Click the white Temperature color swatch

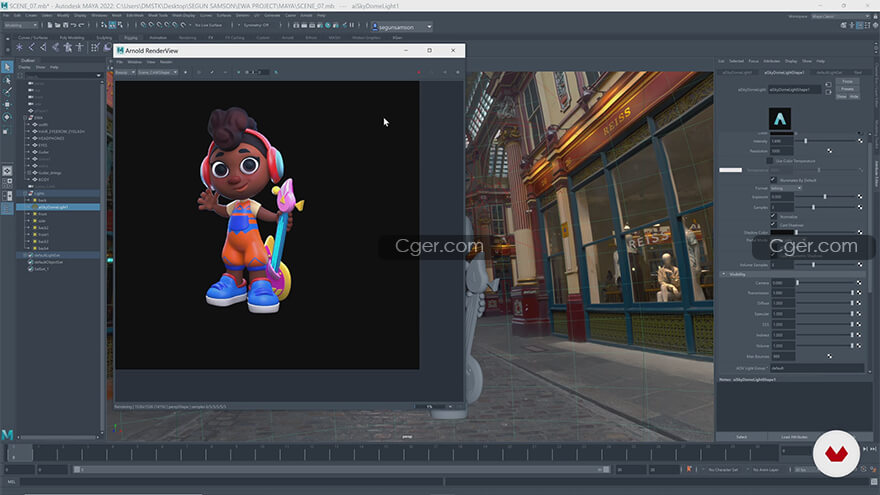pyautogui.click(x=730, y=170)
